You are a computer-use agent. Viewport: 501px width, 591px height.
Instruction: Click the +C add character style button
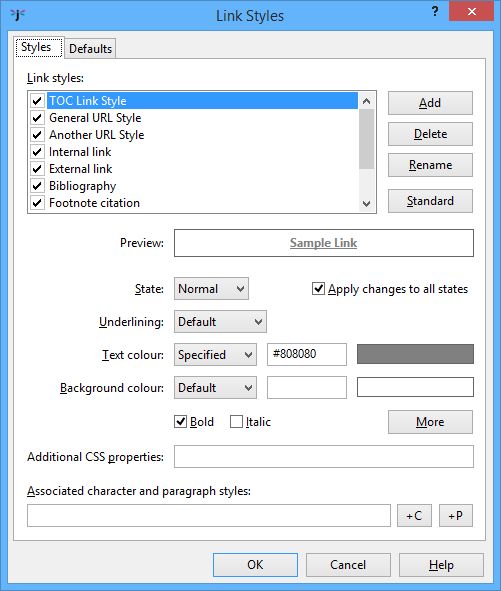click(414, 515)
